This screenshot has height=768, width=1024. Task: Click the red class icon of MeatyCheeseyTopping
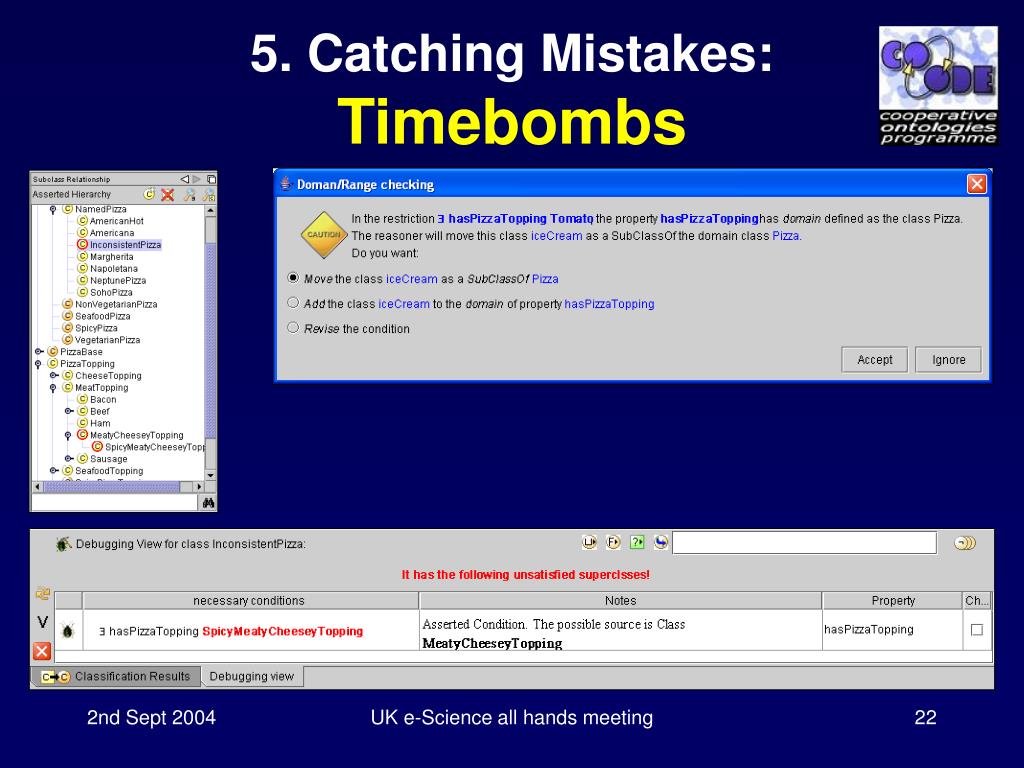pyautogui.click(x=82, y=435)
